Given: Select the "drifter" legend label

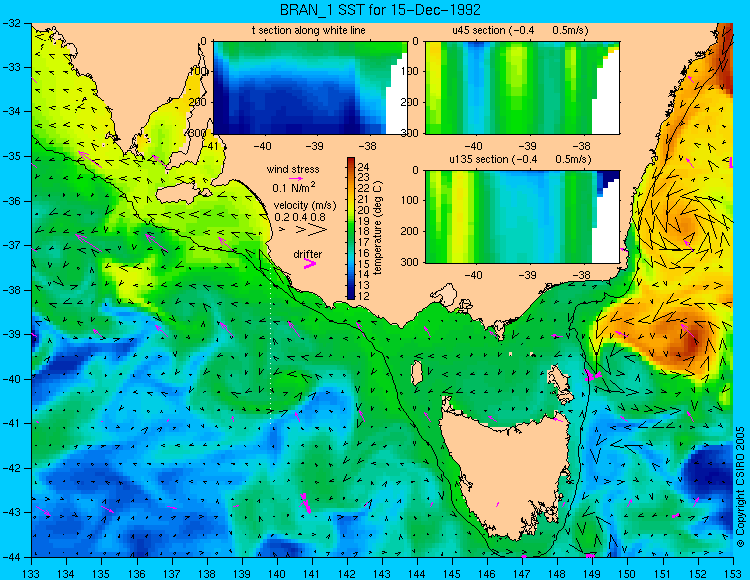Looking at the screenshot, I should coord(308,254).
